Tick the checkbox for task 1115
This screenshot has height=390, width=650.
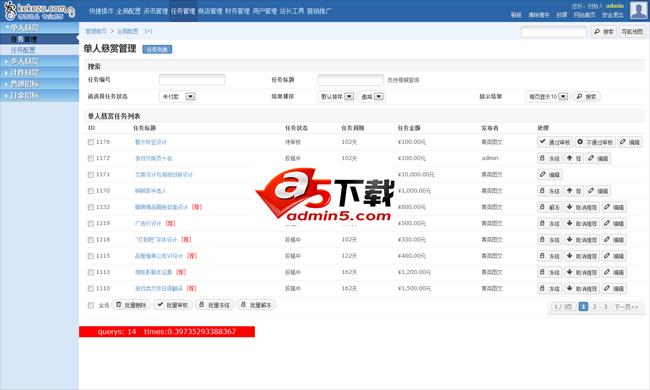click(x=91, y=256)
